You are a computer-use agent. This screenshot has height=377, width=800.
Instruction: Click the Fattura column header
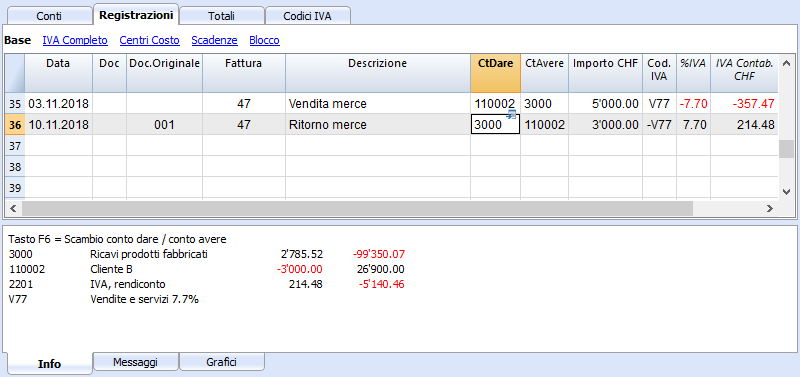click(244, 73)
